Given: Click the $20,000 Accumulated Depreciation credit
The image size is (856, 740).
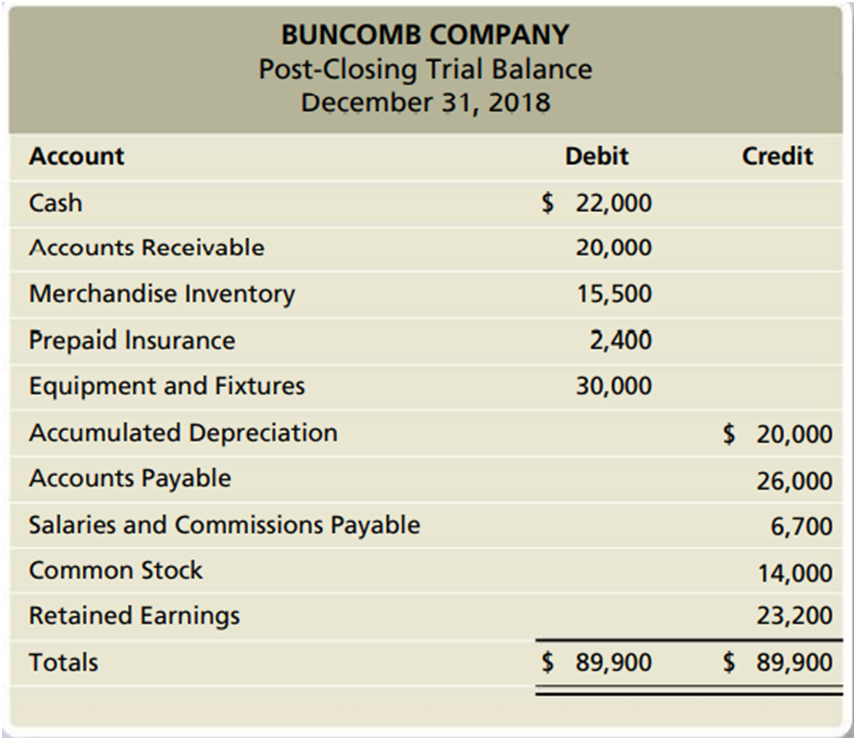Looking at the screenshot, I should pos(778,434).
